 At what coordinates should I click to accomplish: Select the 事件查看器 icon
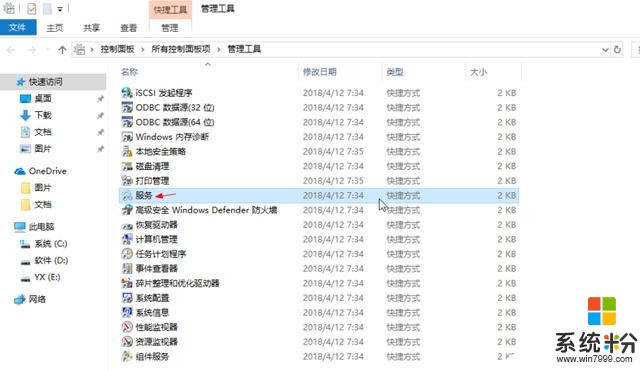pos(127,268)
